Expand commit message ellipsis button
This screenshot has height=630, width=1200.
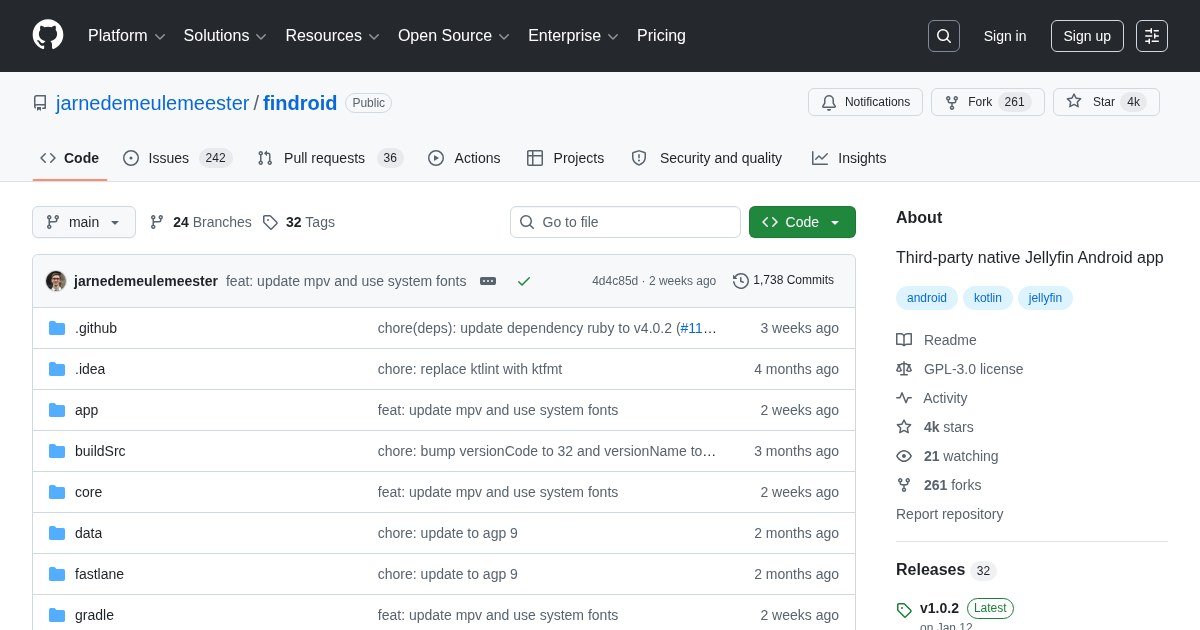pyautogui.click(x=488, y=281)
